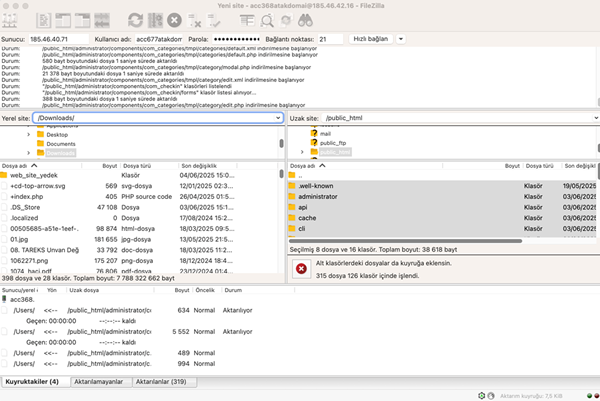
Task: Select the web_site_yedek folder icon
Action: (x=4, y=175)
